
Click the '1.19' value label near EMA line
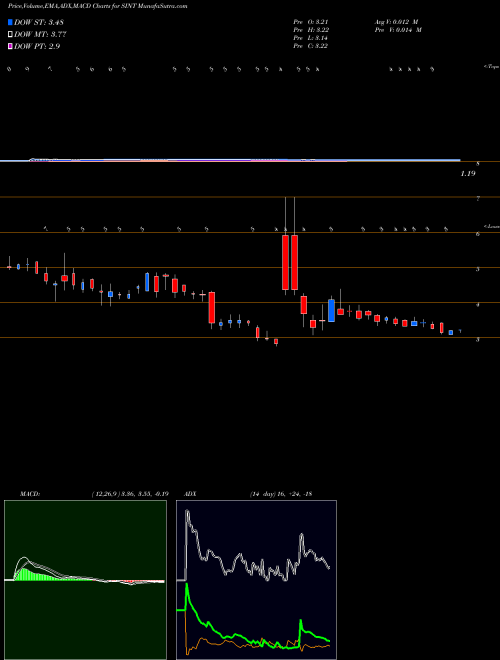tap(468, 173)
